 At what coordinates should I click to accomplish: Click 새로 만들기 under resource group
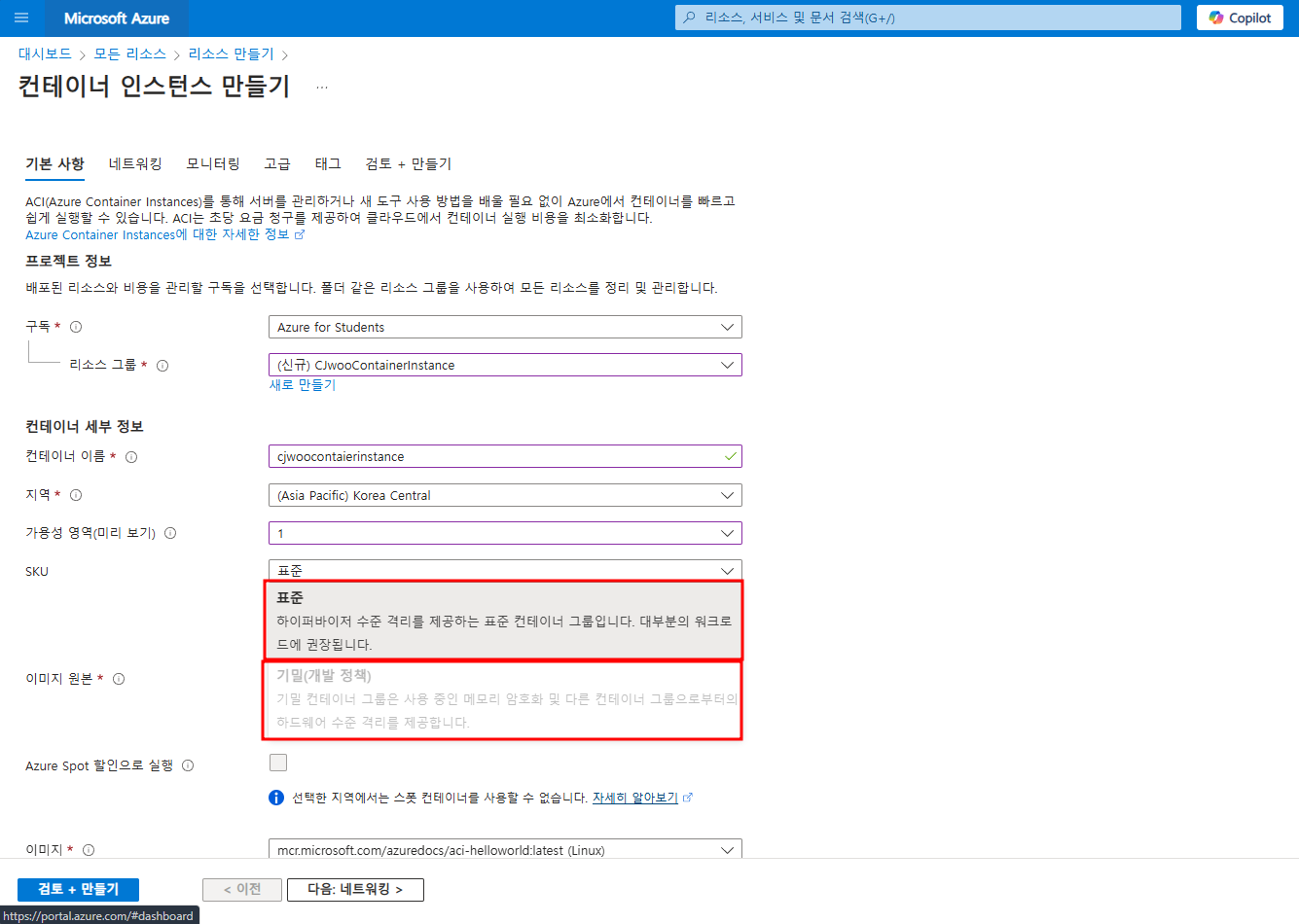[x=303, y=385]
